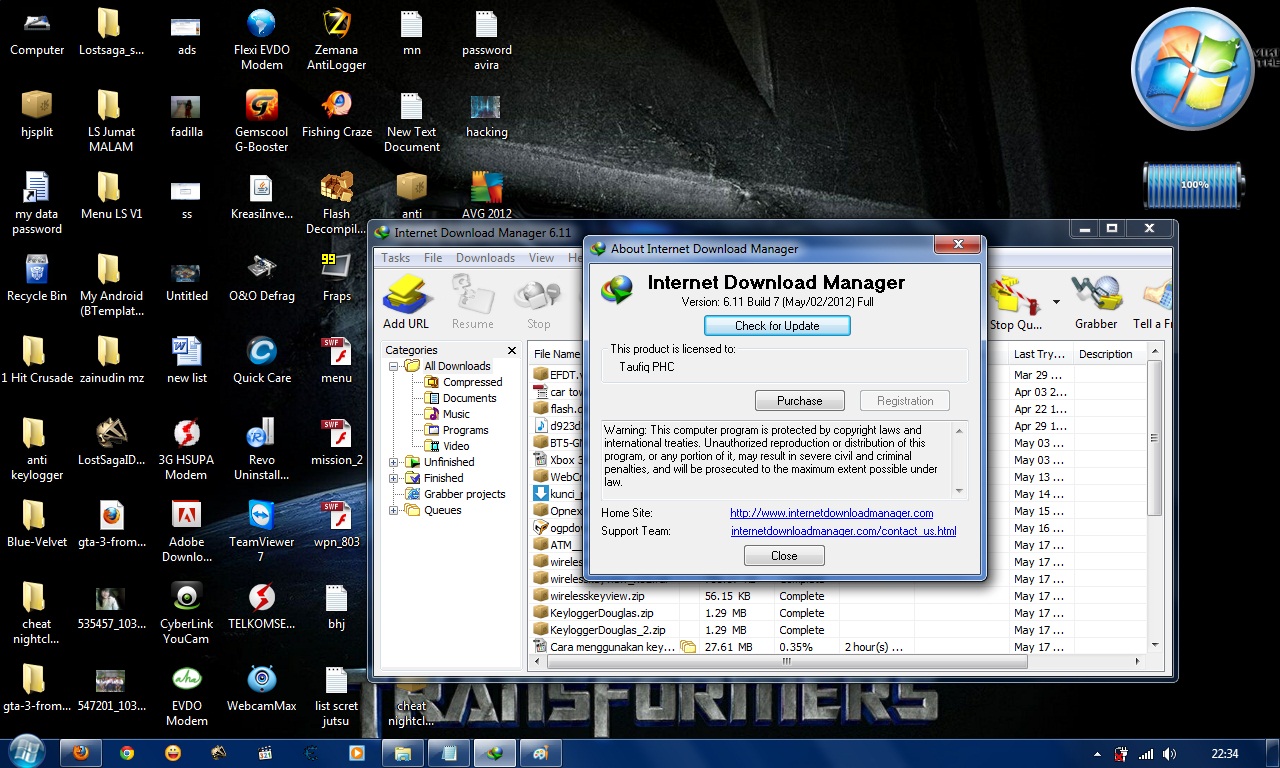
Task: Click the warning text box scroll-down arrow
Action: click(x=960, y=491)
